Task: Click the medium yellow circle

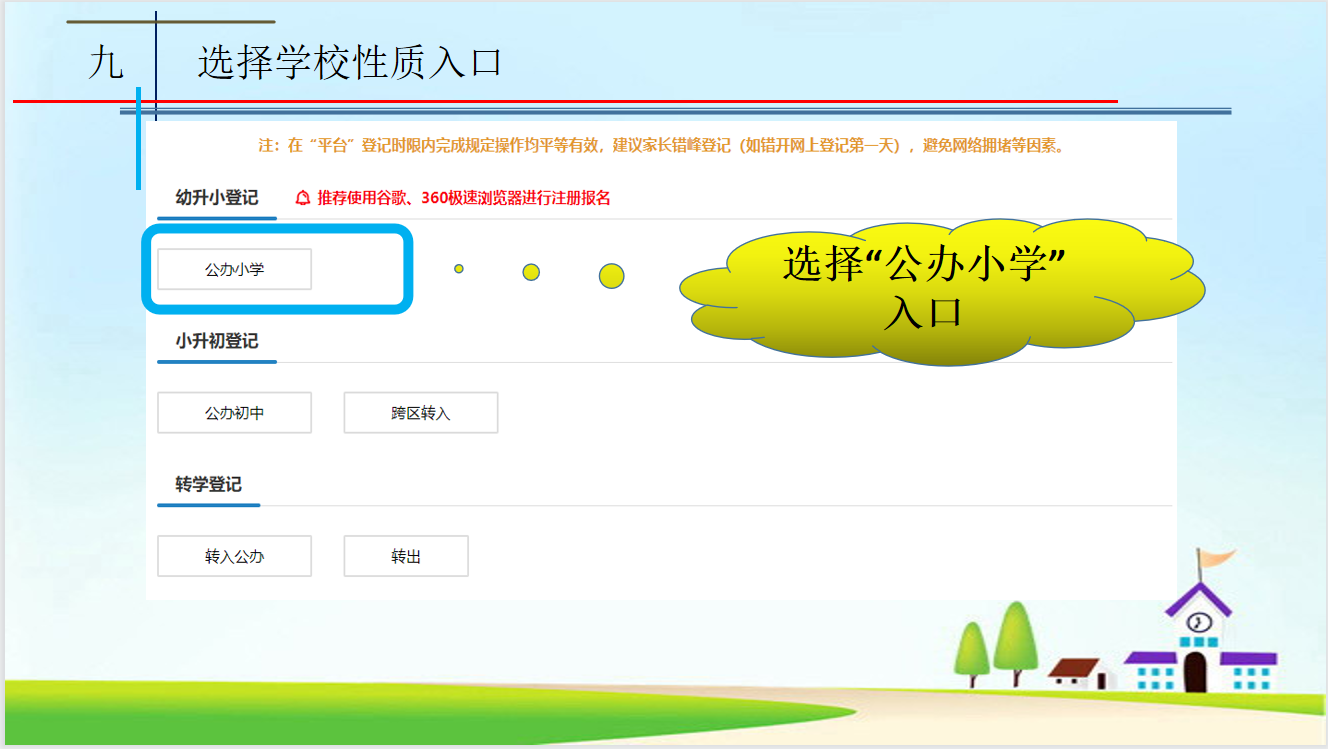Action: 531,272
